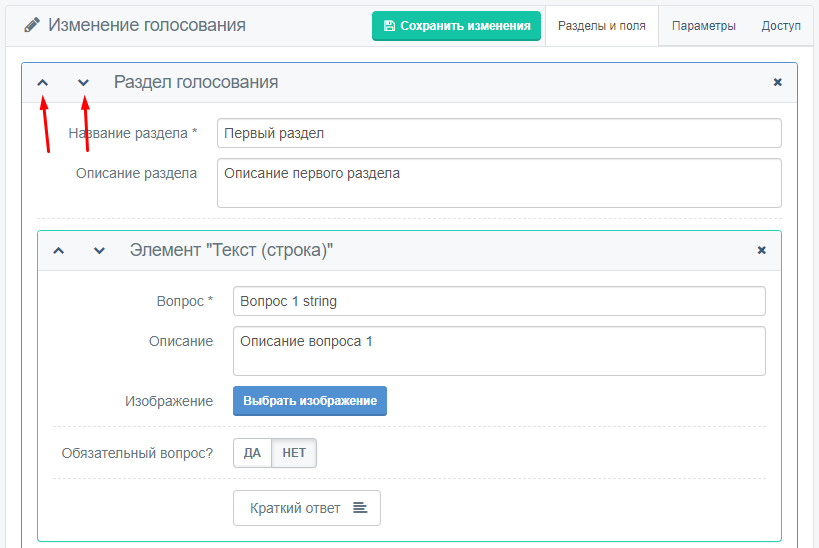The image size is (819, 548).
Task: Click the Выбрать изображение button
Action: pyautogui.click(x=310, y=401)
